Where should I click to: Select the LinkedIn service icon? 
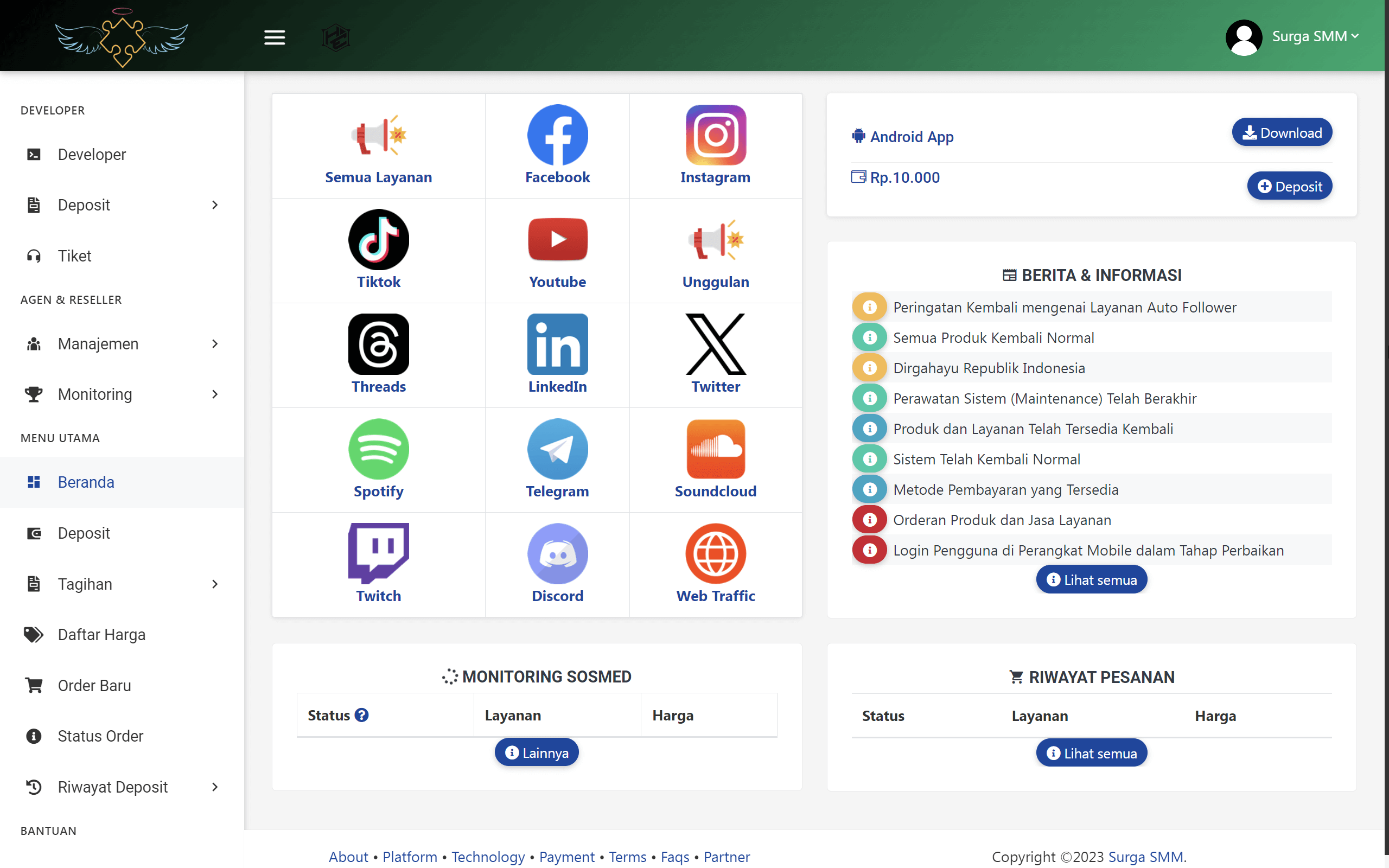(x=557, y=344)
